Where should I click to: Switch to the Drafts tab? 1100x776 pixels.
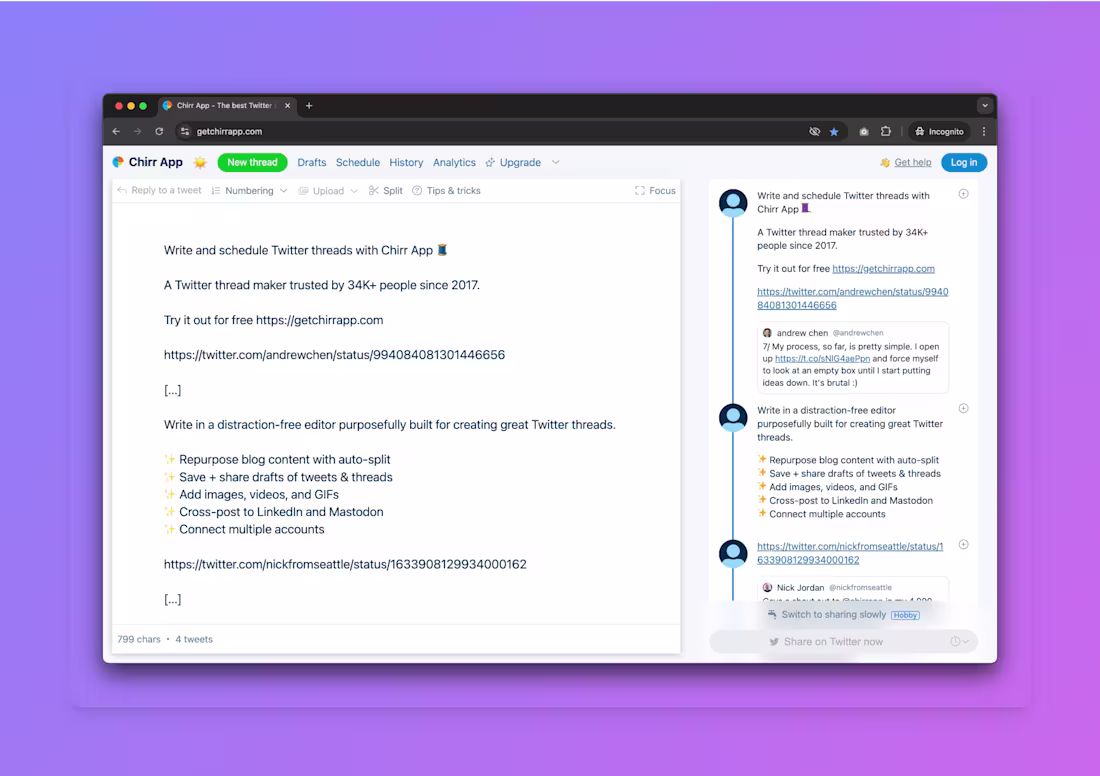click(x=311, y=162)
